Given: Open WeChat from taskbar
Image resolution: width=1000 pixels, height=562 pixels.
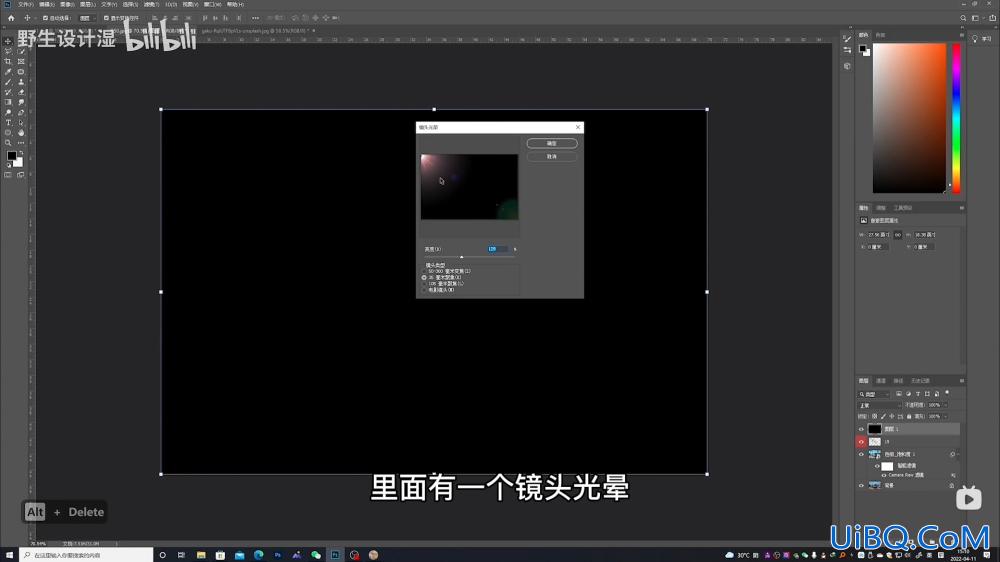Looking at the screenshot, I should [316, 555].
